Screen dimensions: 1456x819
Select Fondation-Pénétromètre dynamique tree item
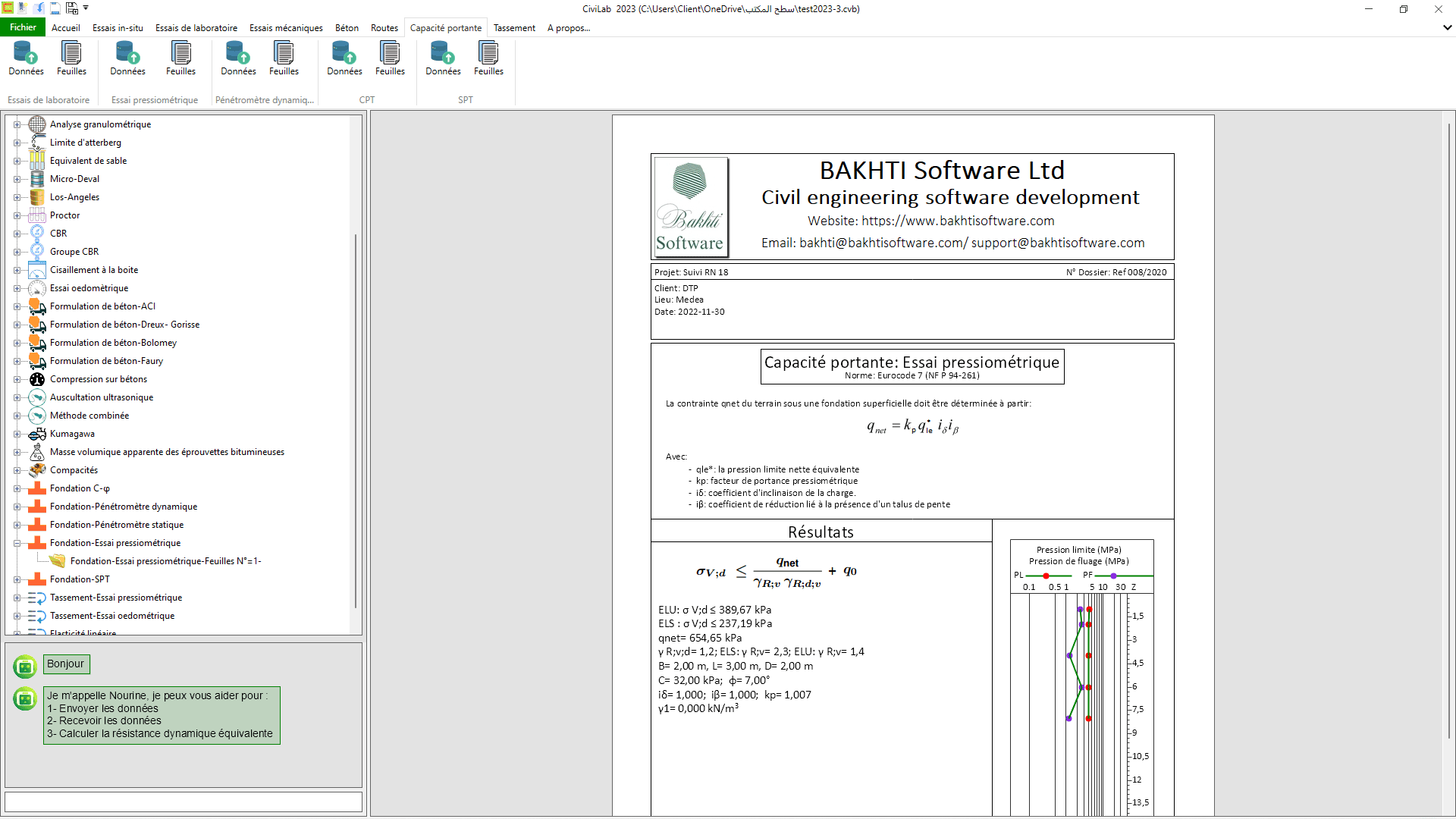[x=124, y=507]
